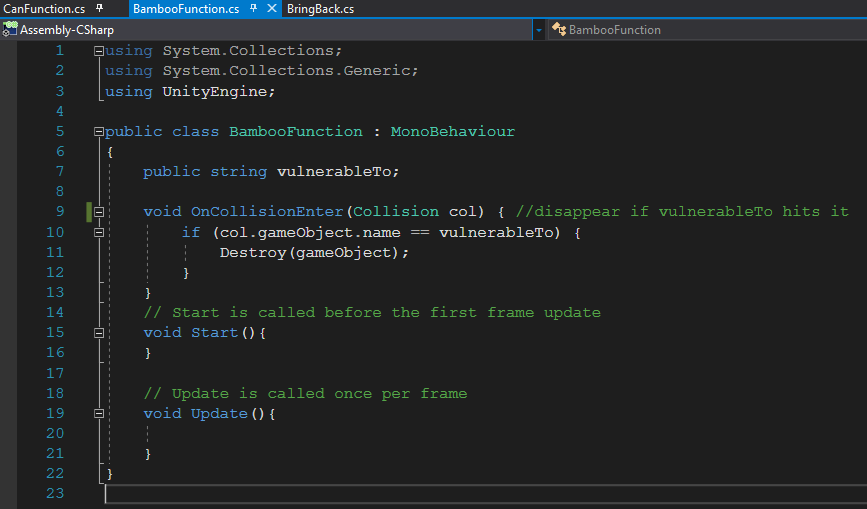
Task: Collapse the Start method block
Action: [x=99, y=333]
